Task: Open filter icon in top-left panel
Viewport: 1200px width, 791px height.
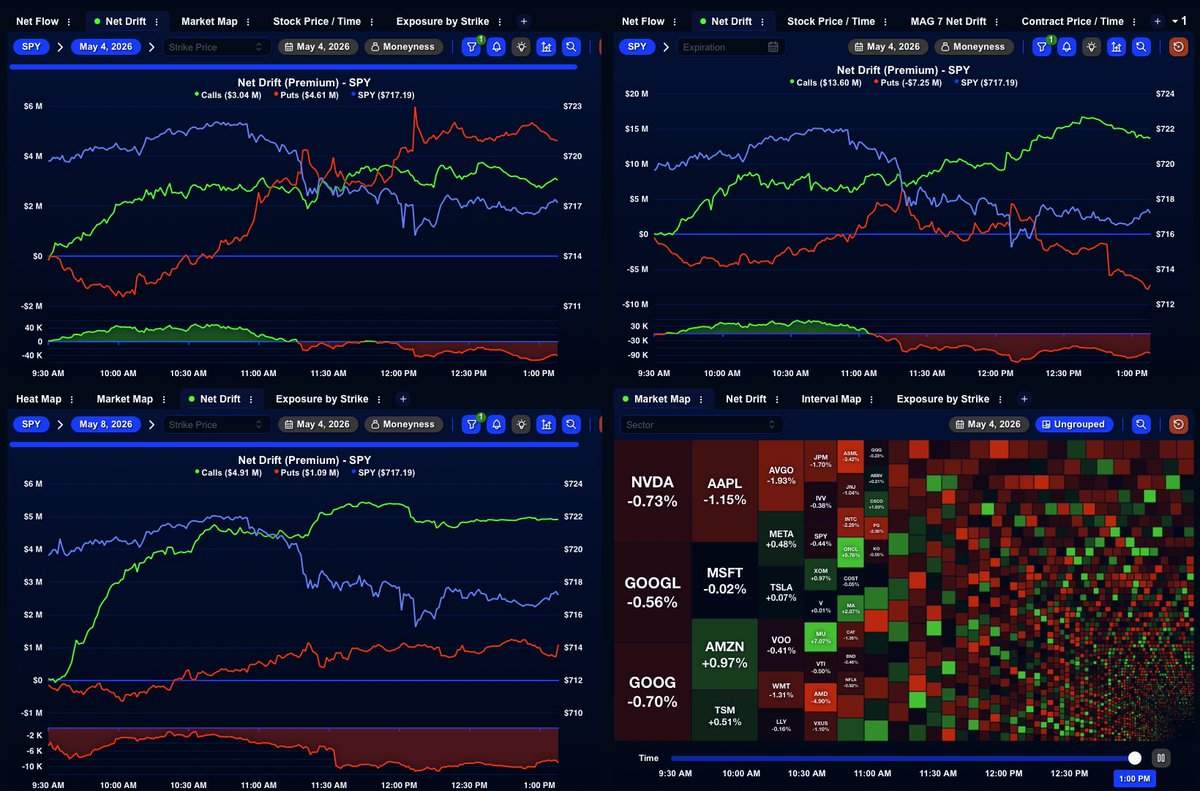Action: (472, 46)
